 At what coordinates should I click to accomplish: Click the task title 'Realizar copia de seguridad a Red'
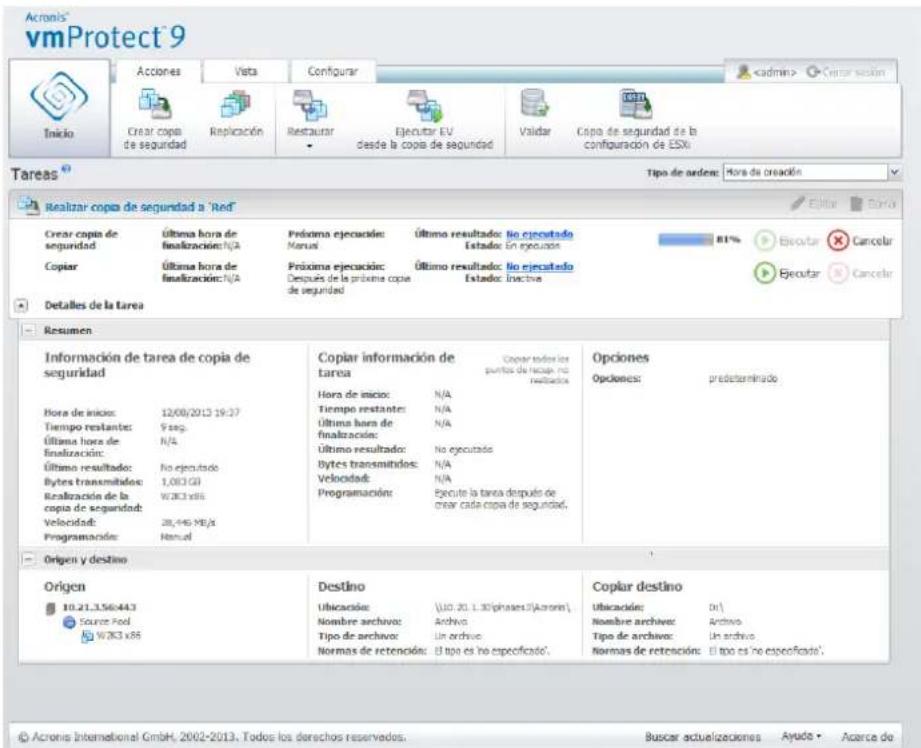tap(140, 207)
